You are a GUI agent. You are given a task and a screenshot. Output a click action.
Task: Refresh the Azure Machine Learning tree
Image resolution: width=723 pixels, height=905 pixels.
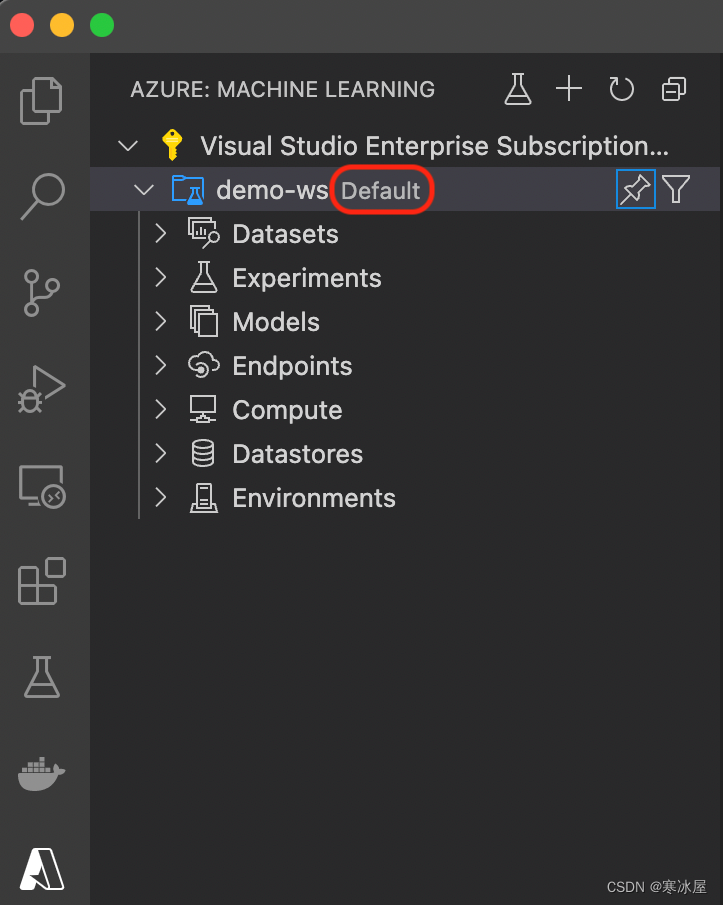click(x=622, y=89)
